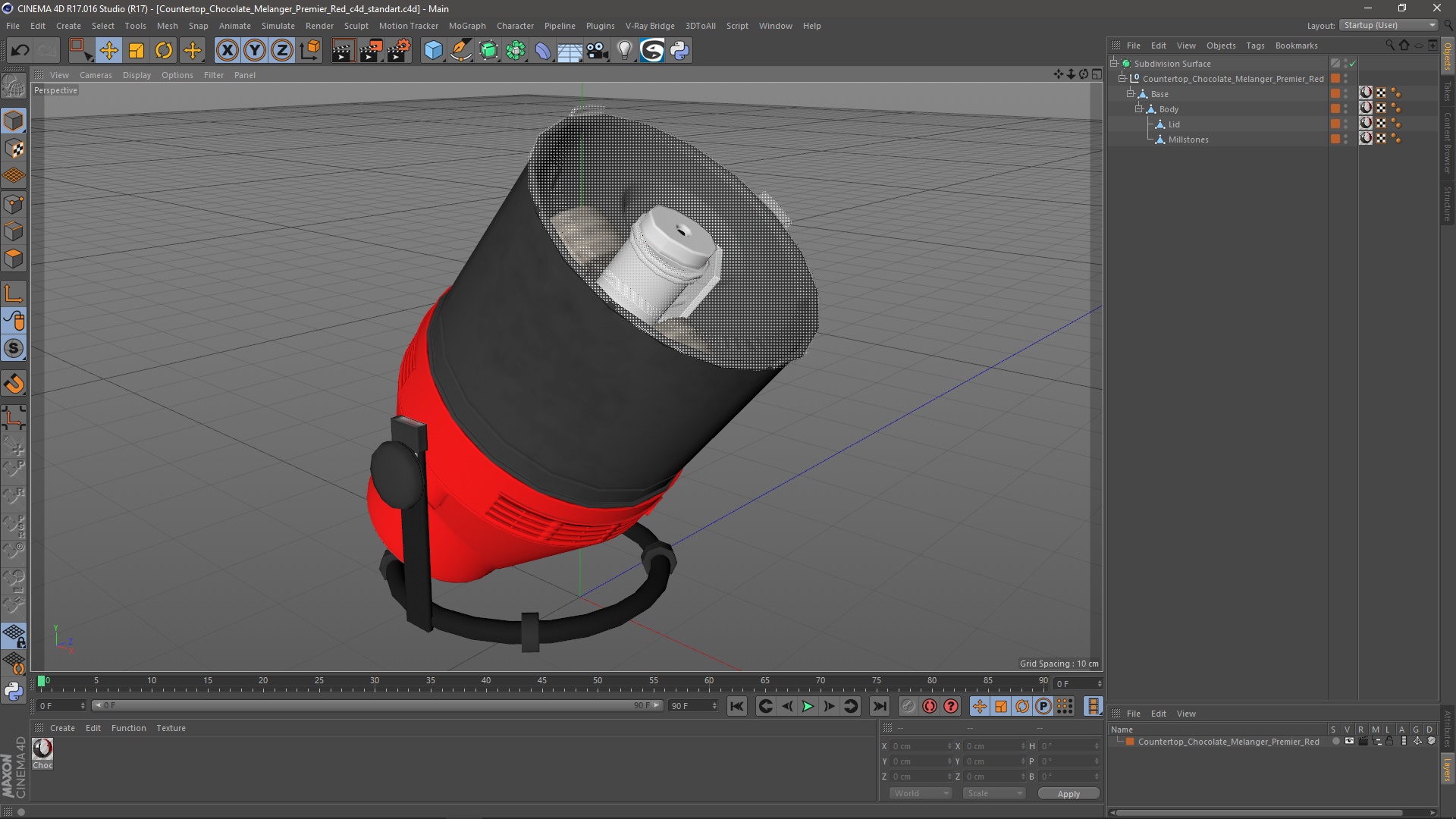Open the File menu
The height and width of the screenshot is (819, 1456).
click(x=13, y=26)
